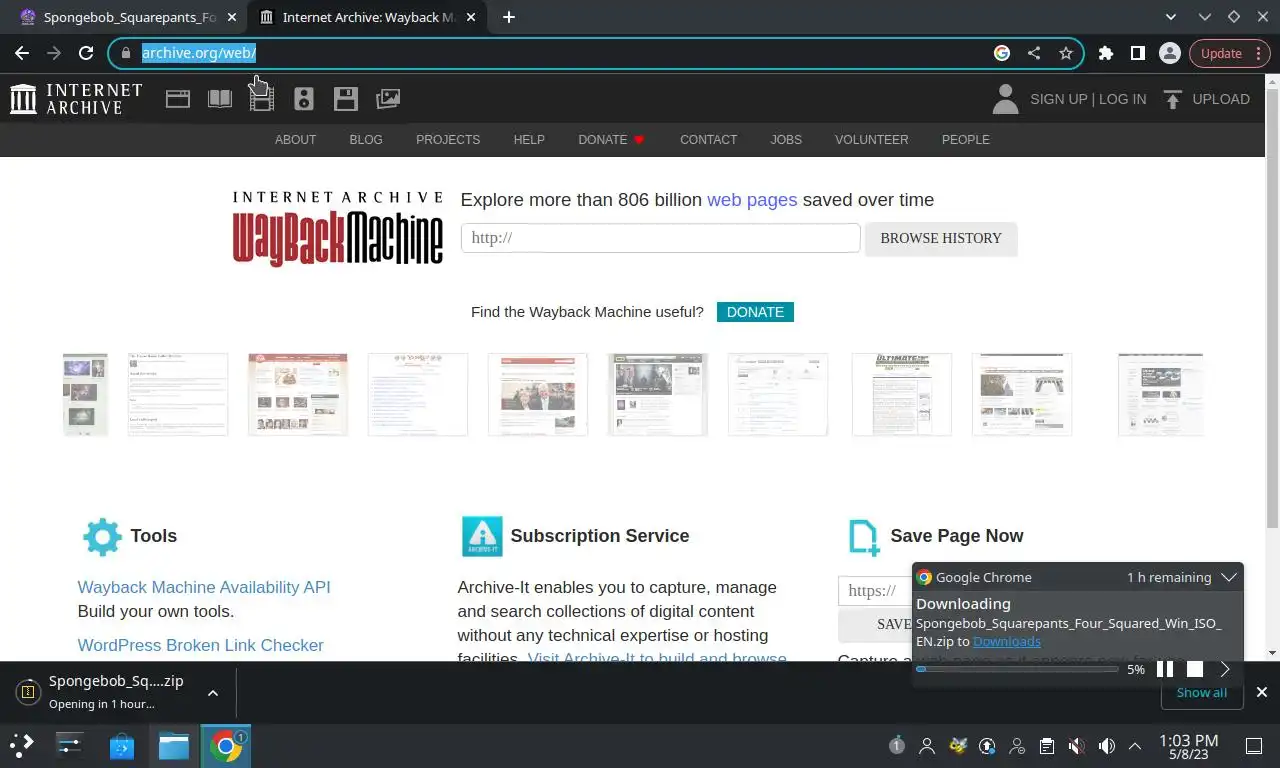
Task: Open the Video film strip icon
Action: pos(261,98)
